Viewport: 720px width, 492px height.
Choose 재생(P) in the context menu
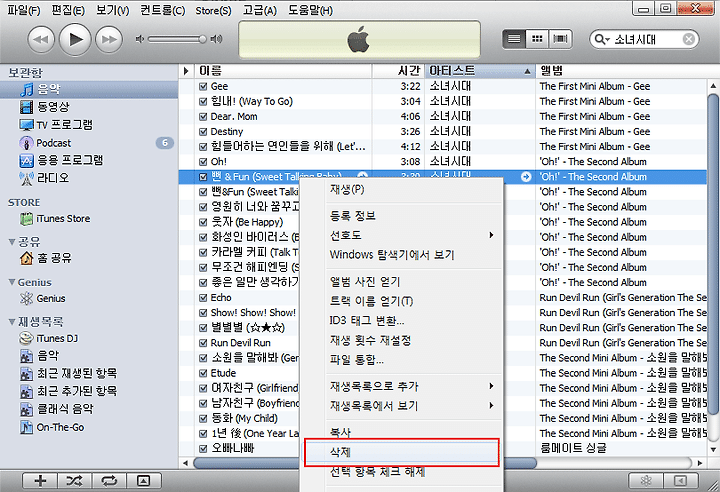(402, 189)
